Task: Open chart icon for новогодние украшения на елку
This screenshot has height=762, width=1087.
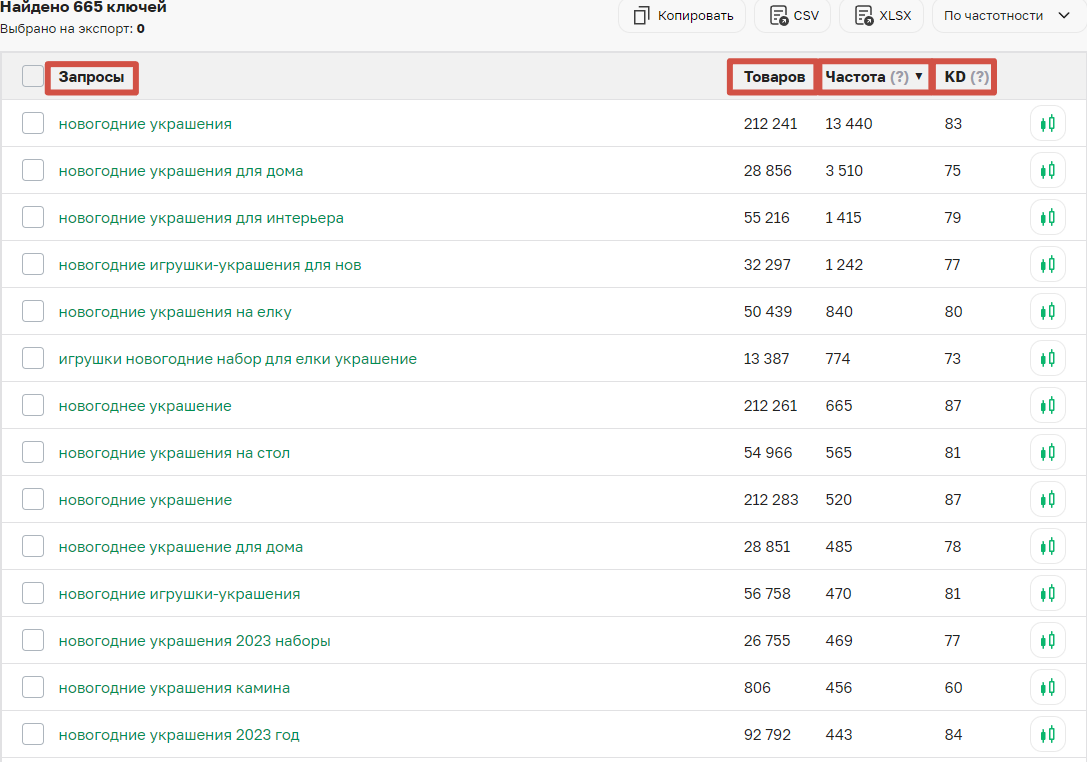Action: 1047,312
